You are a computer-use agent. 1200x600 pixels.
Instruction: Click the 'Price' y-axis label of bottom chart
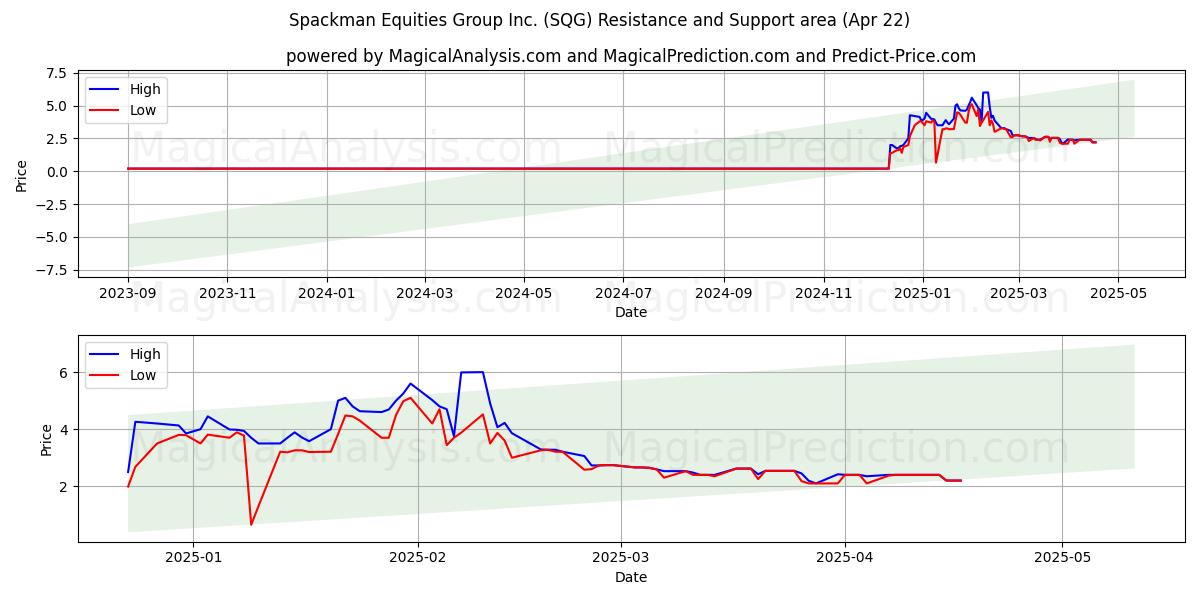47,439
